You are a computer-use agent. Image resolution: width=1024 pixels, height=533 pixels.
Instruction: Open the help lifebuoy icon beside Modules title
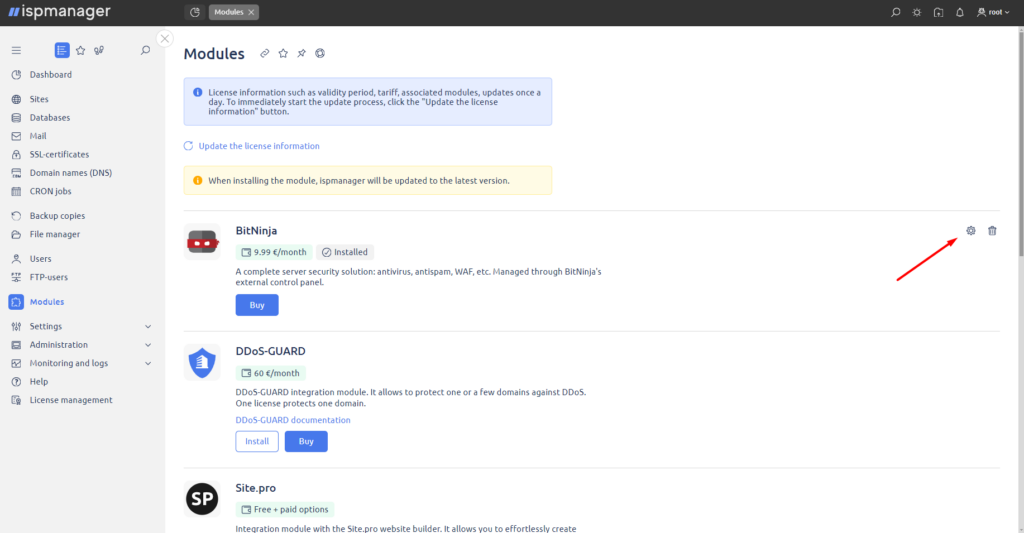pyautogui.click(x=320, y=54)
